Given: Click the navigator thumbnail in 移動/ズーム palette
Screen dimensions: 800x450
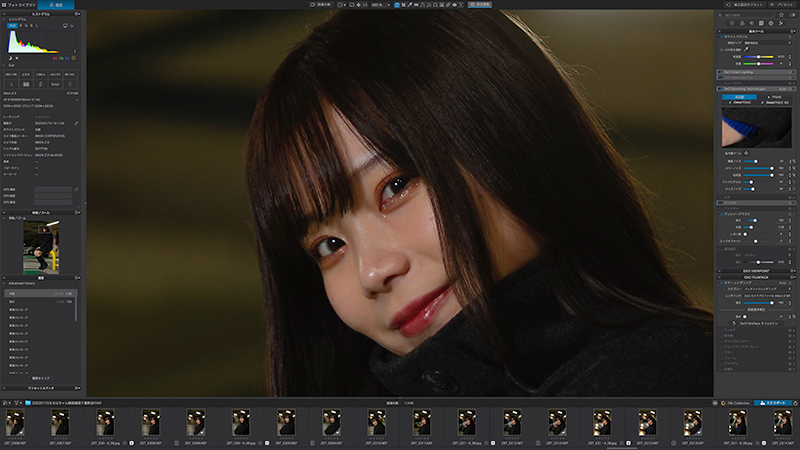Looking at the screenshot, I should point(41,247).
